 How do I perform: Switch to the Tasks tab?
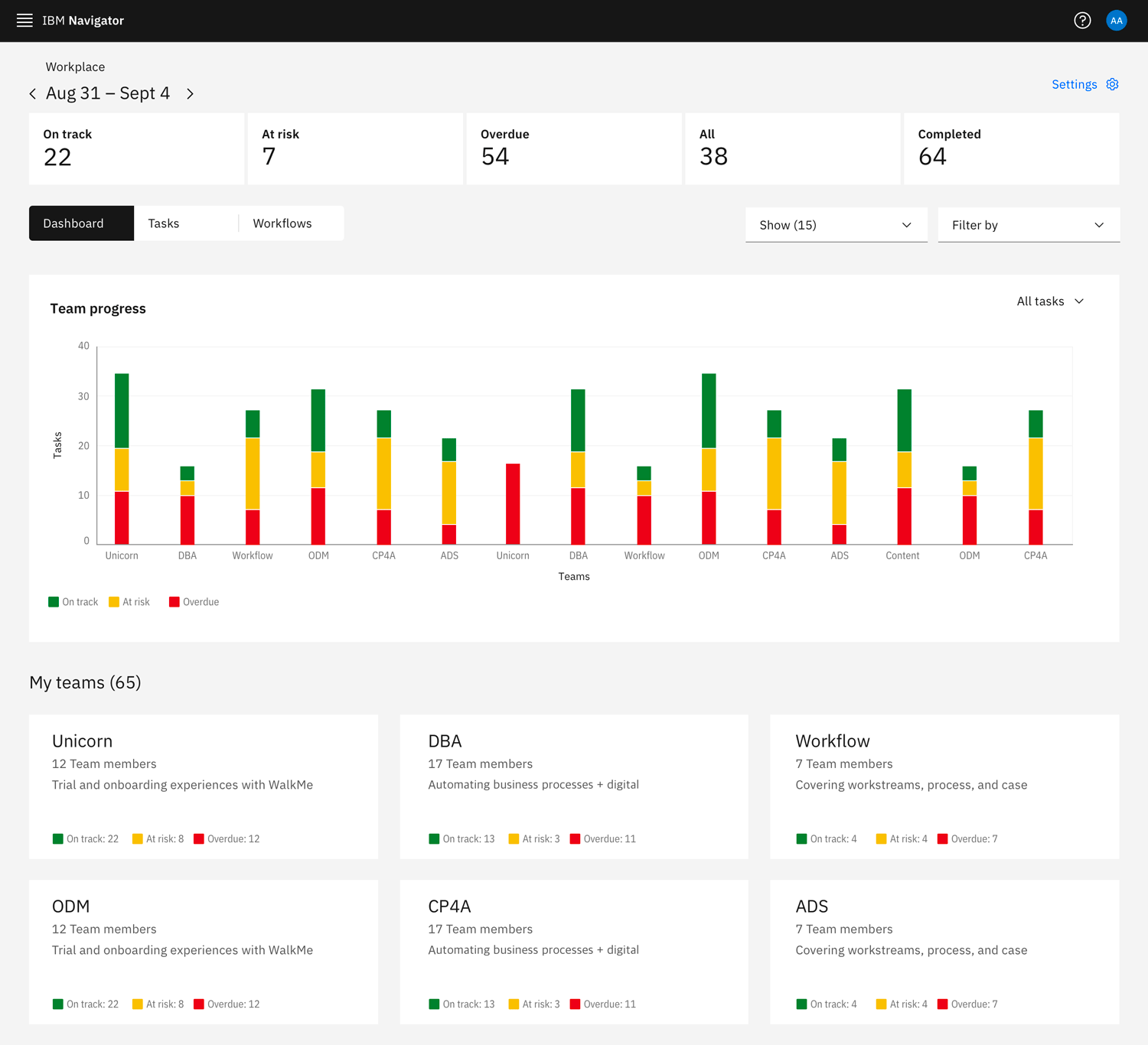[186, 223]
